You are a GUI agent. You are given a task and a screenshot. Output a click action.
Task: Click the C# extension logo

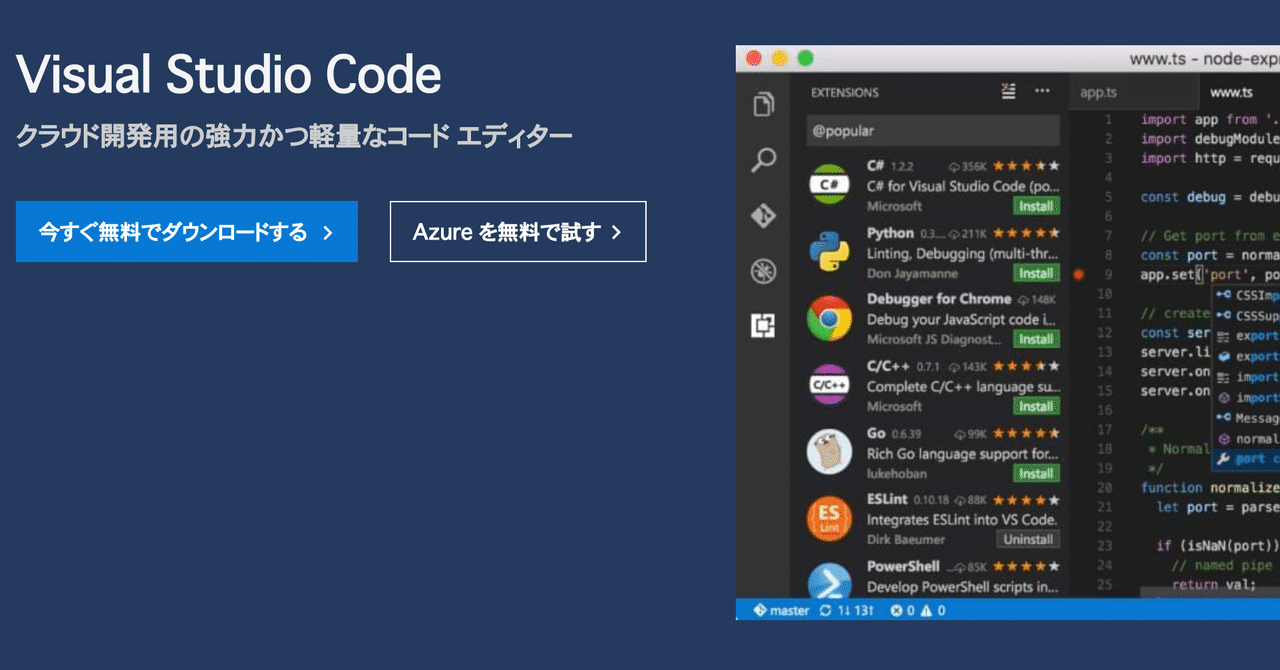829,184
